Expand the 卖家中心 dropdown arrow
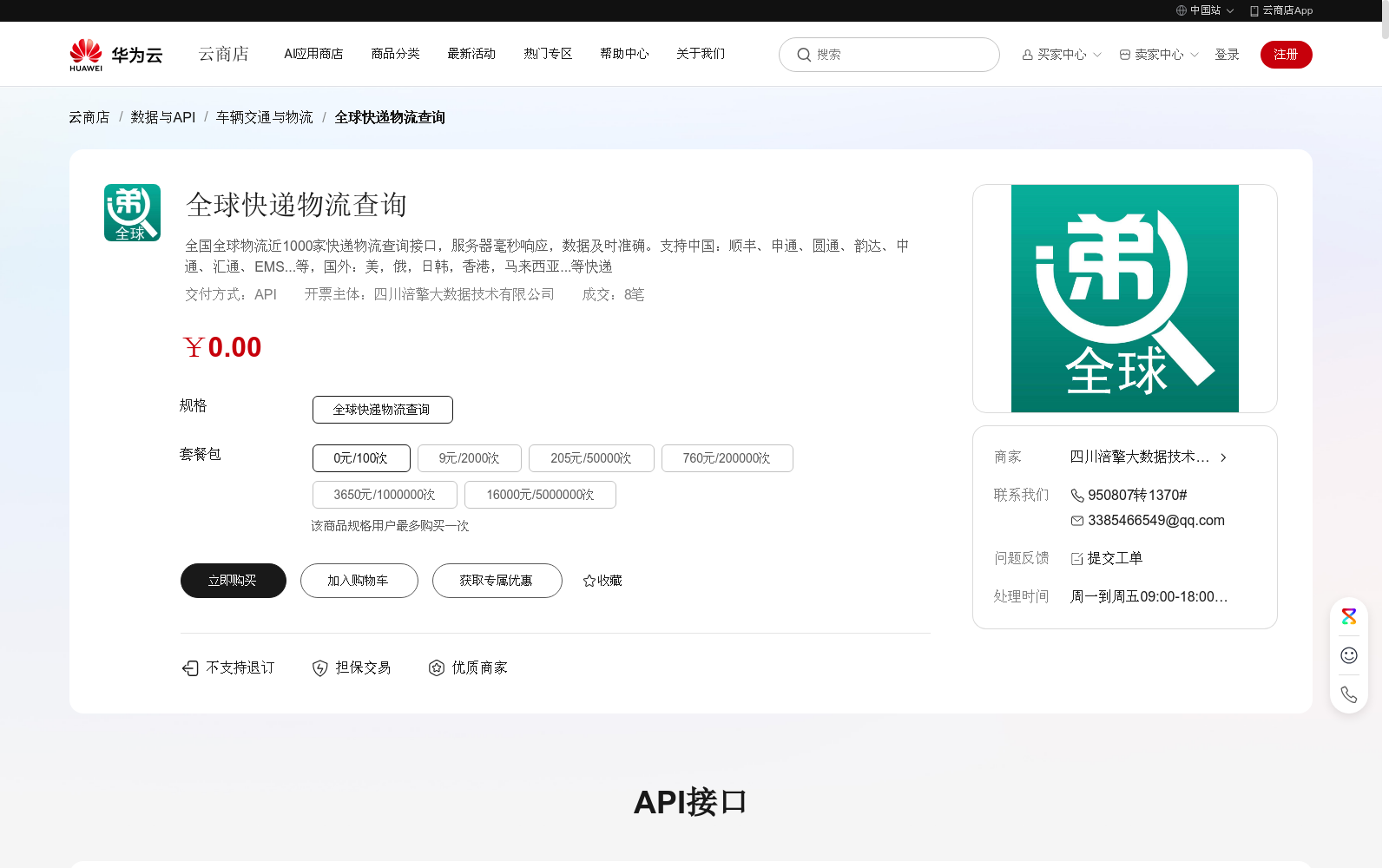Viewport: 1389px width, 868px height. coord(1195,55)
